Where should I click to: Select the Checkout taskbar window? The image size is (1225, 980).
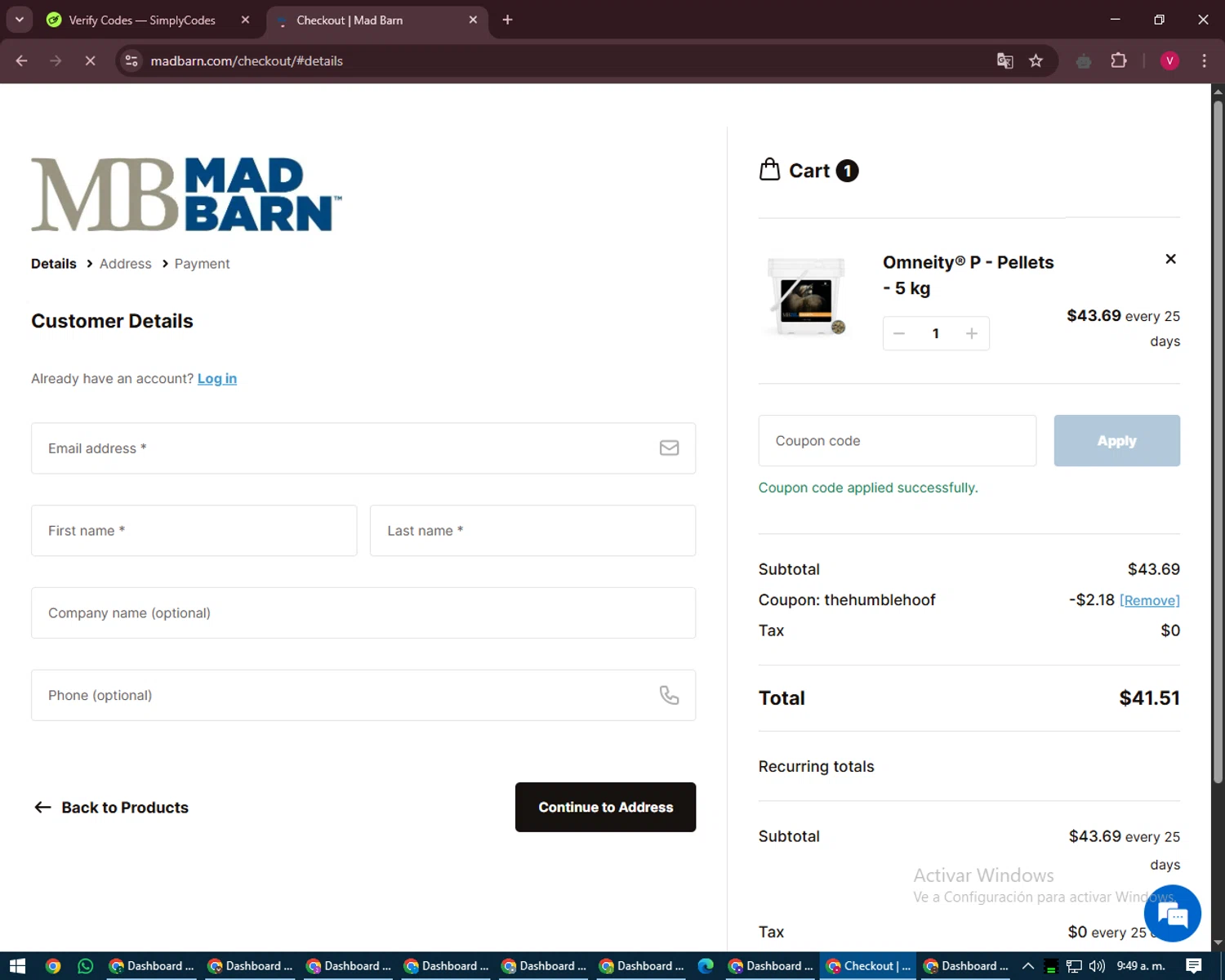[869, 966]
